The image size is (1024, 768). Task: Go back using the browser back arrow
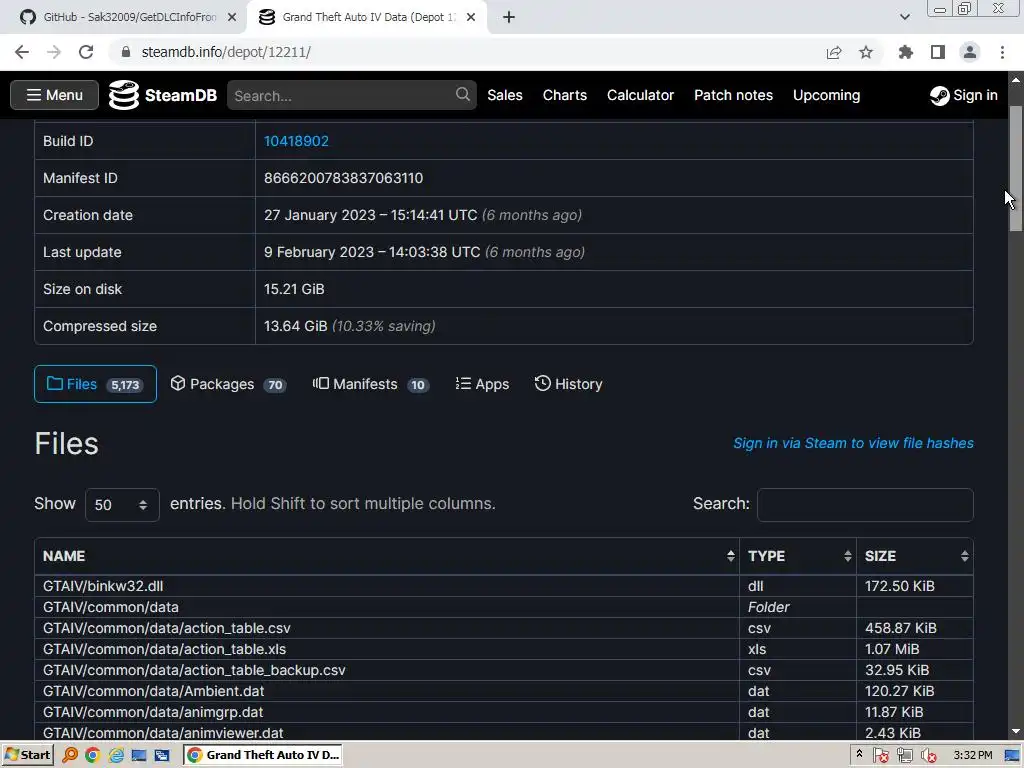(x=22, y=52)
